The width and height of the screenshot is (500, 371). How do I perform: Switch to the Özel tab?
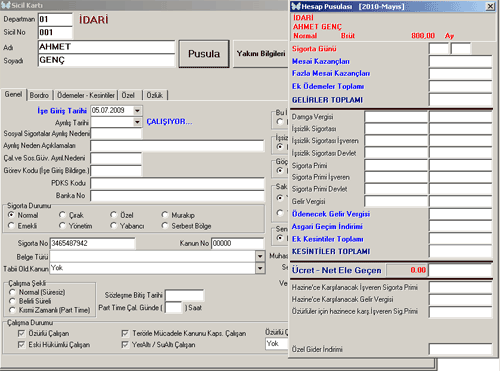point(128,95)
